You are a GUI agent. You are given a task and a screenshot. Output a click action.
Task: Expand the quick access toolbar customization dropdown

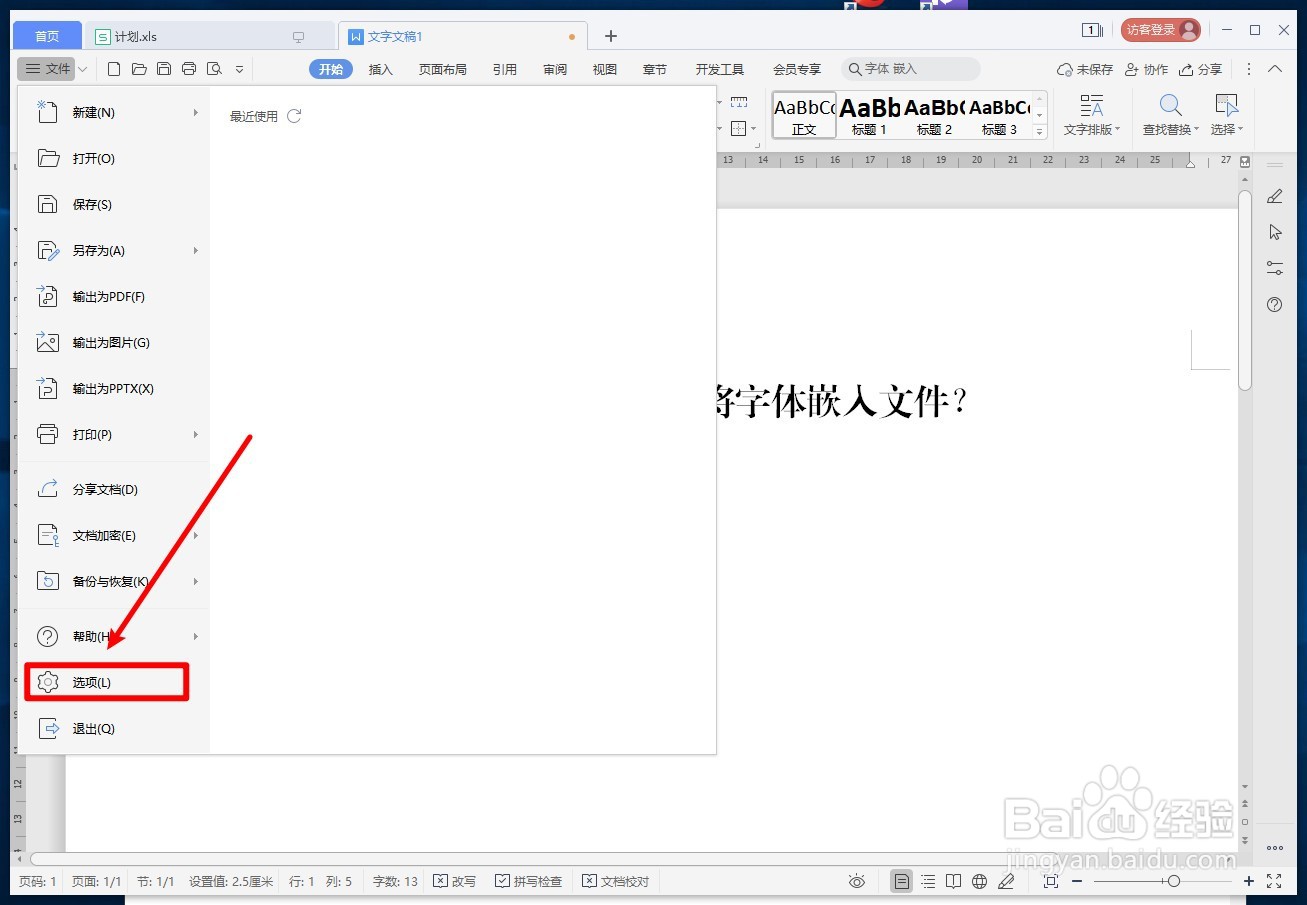pyautogui.click(x=239, y=68)
